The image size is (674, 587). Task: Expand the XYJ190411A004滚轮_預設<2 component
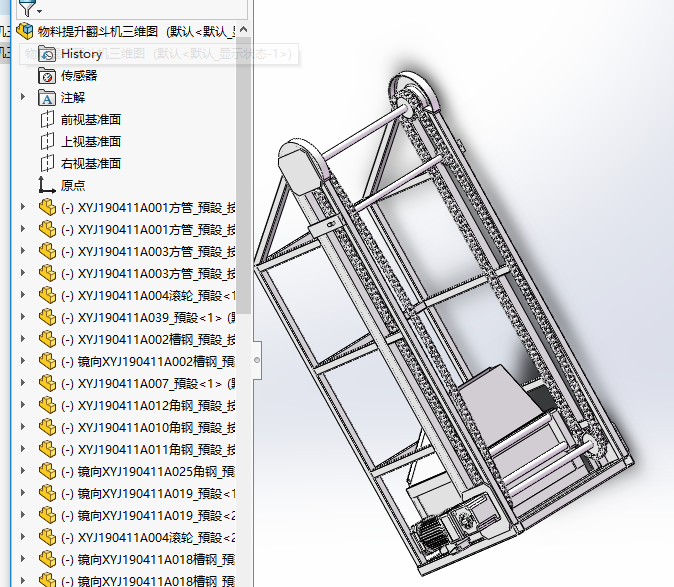point(23,537)
